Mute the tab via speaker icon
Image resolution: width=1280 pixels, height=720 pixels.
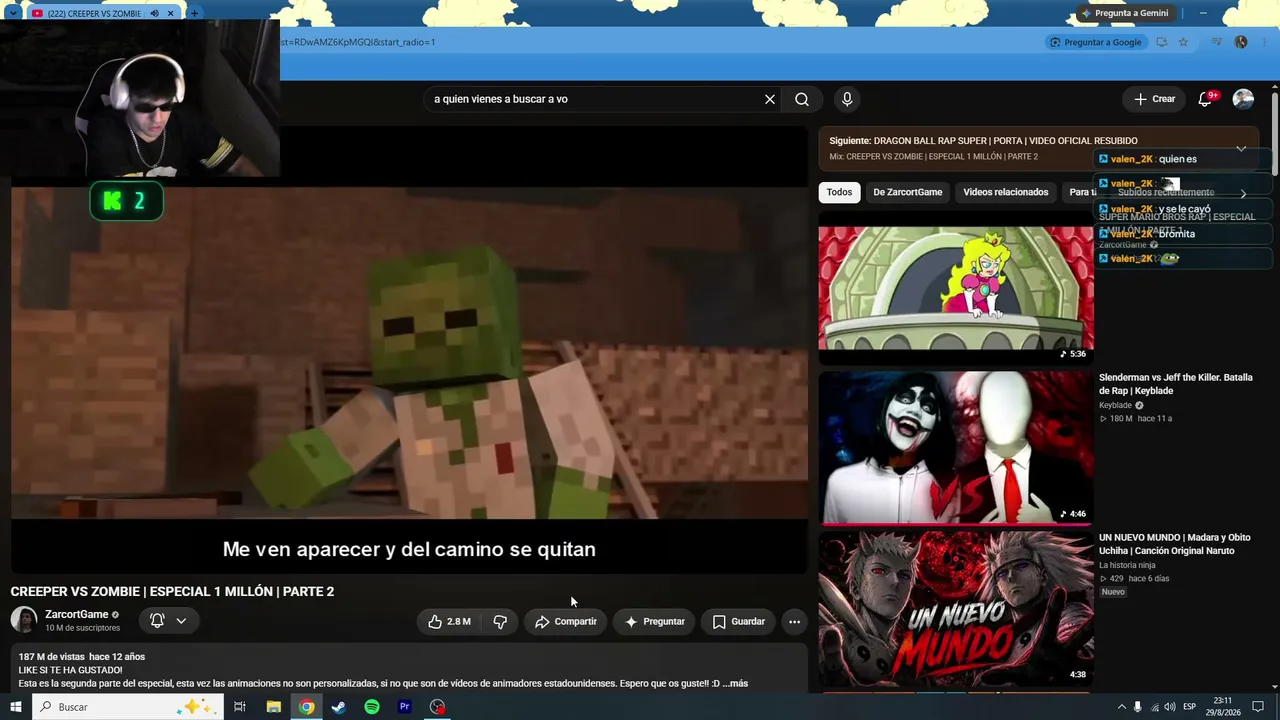(154, 13)
